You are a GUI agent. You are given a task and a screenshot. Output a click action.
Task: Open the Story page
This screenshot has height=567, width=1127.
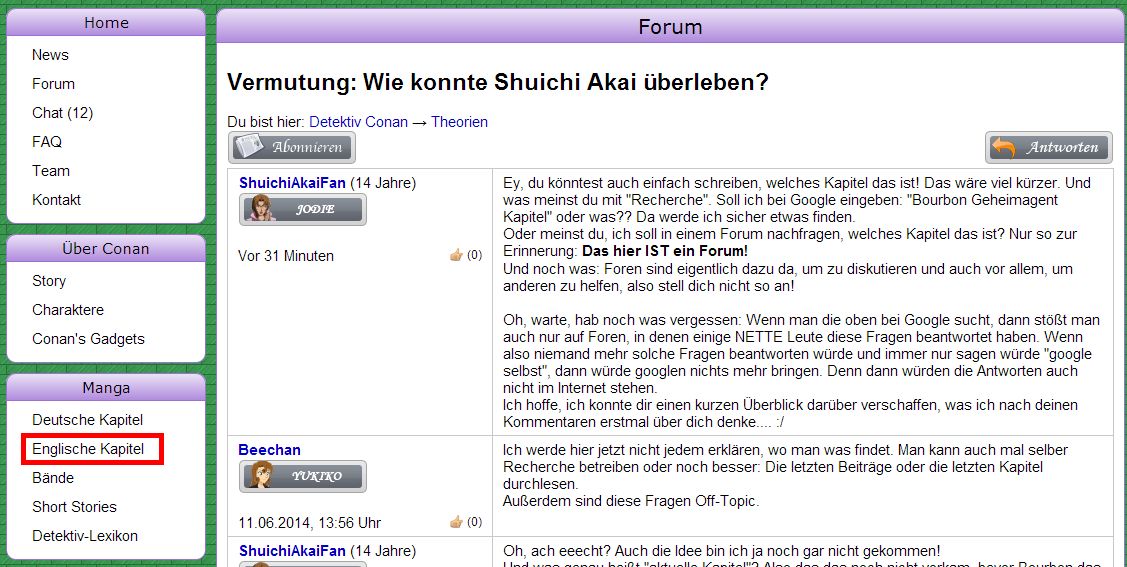click(x=49, y=281)
